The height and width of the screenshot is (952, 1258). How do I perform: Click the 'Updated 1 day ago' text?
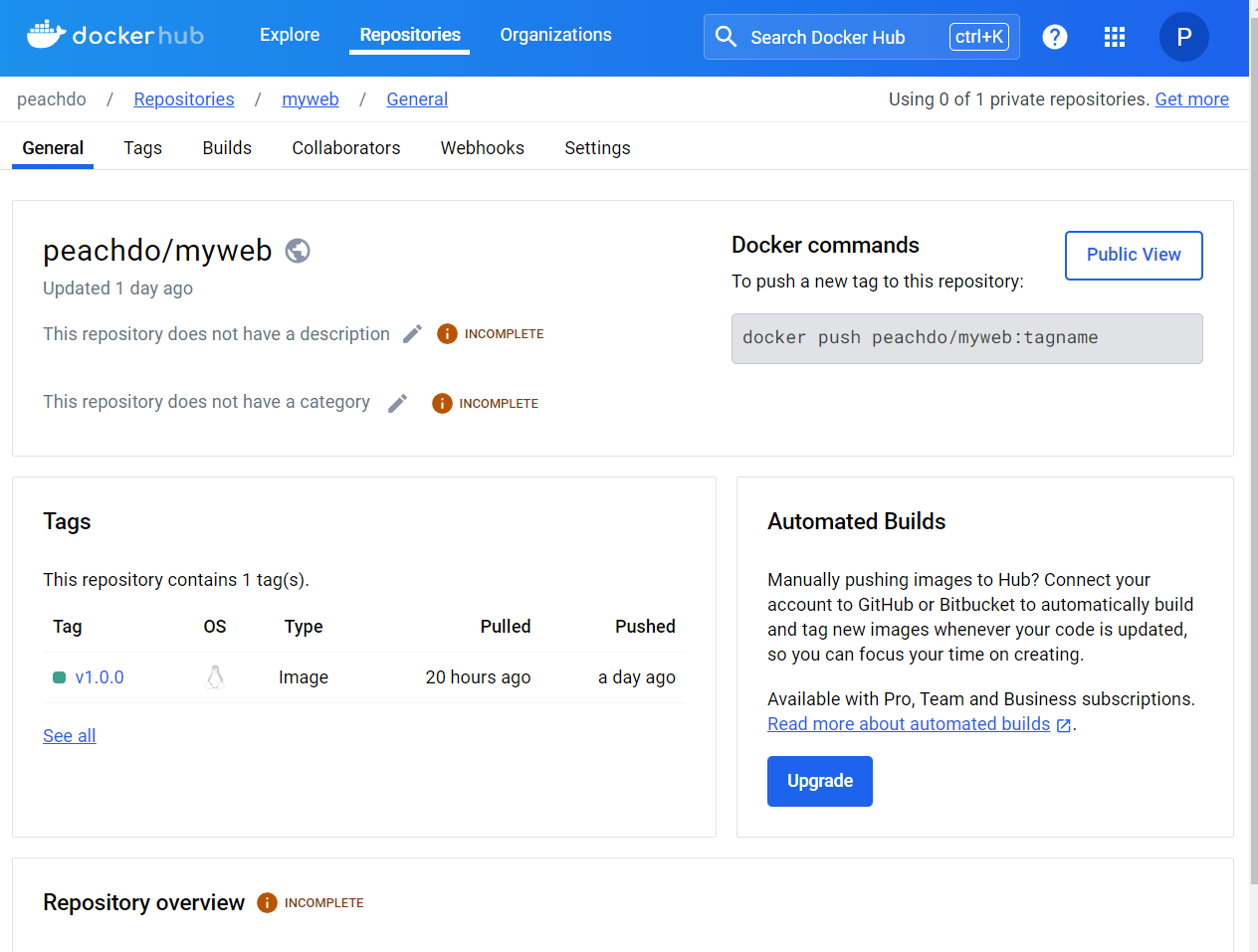pos(117,288)
